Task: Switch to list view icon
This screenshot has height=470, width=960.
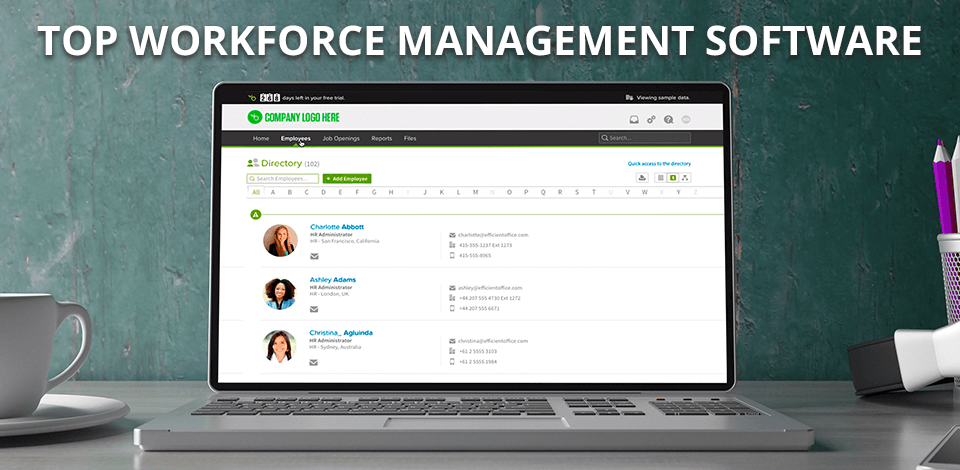Action: click(x=661, y=178)
